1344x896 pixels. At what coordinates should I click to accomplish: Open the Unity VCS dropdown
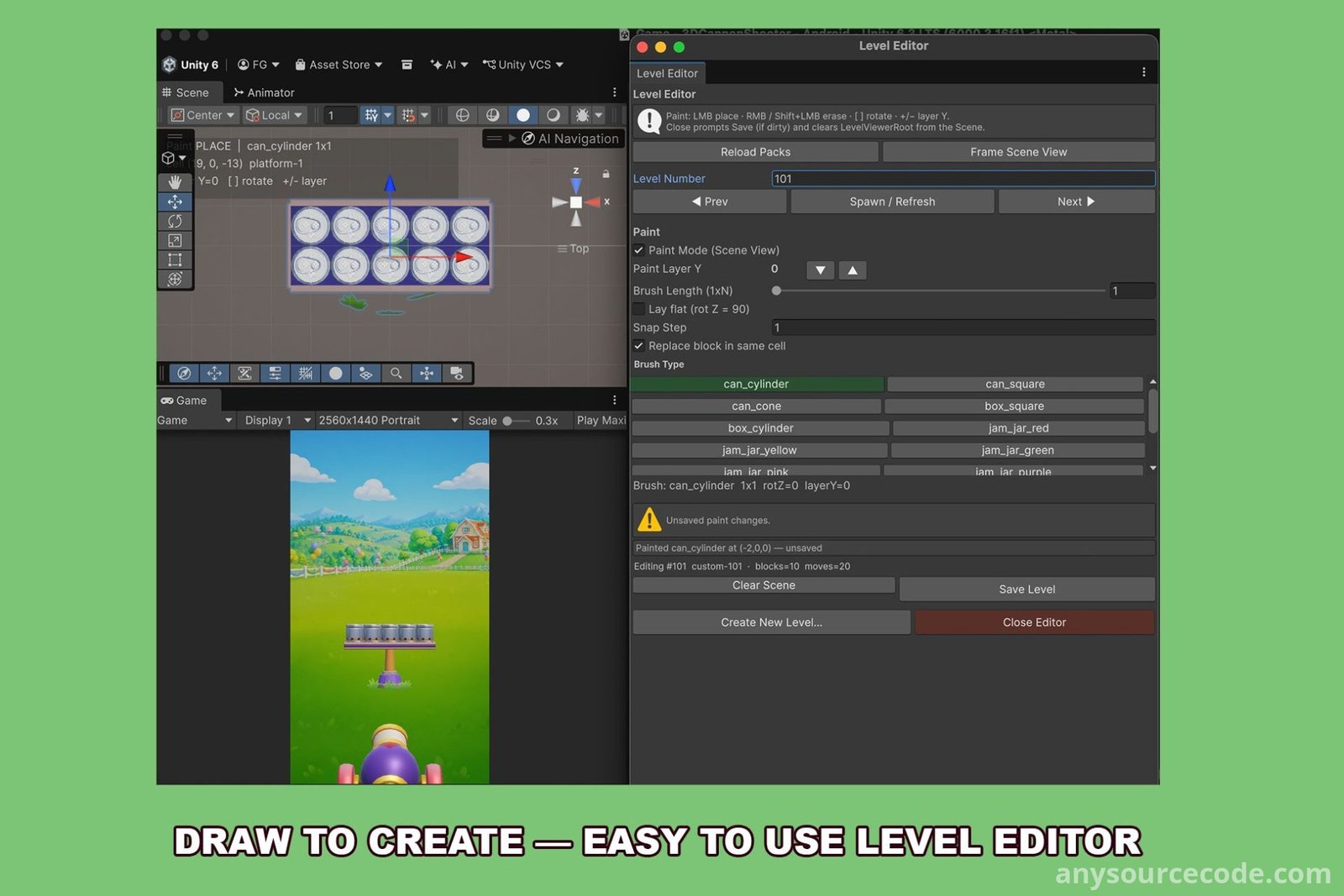[x=522, y=65]
